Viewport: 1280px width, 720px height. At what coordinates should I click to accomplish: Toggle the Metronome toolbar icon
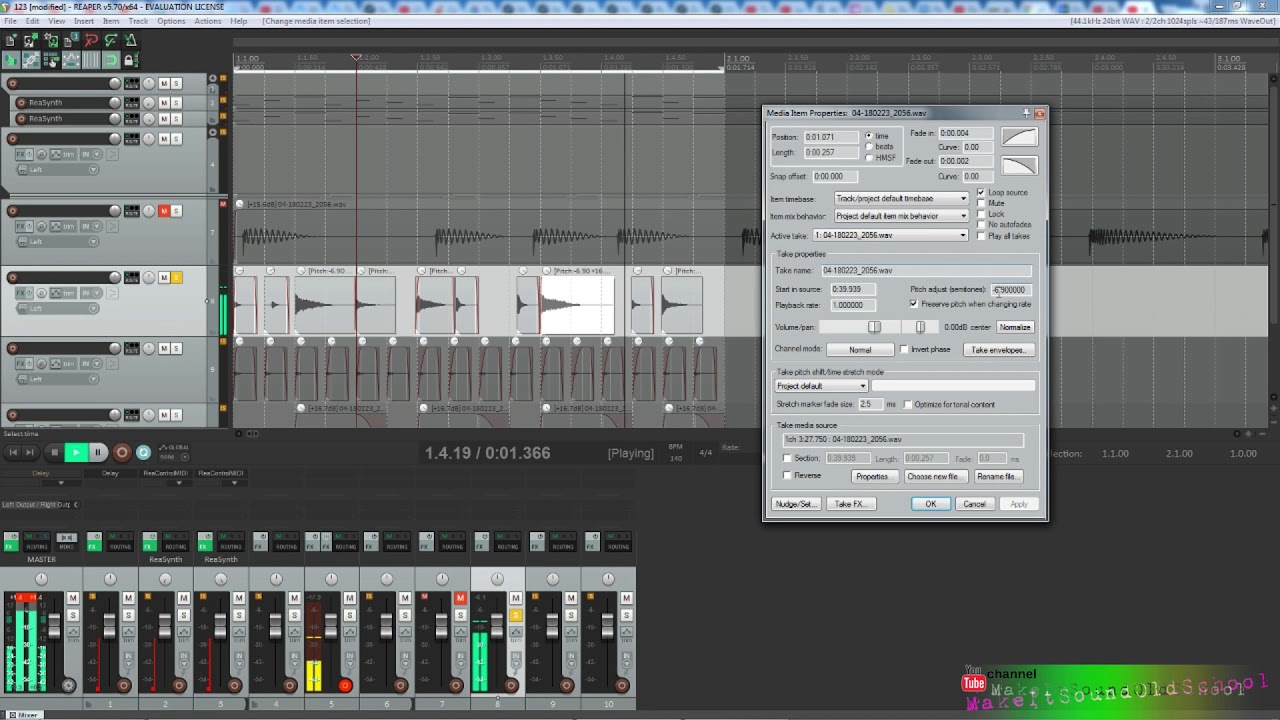click(x=131, y=40)
